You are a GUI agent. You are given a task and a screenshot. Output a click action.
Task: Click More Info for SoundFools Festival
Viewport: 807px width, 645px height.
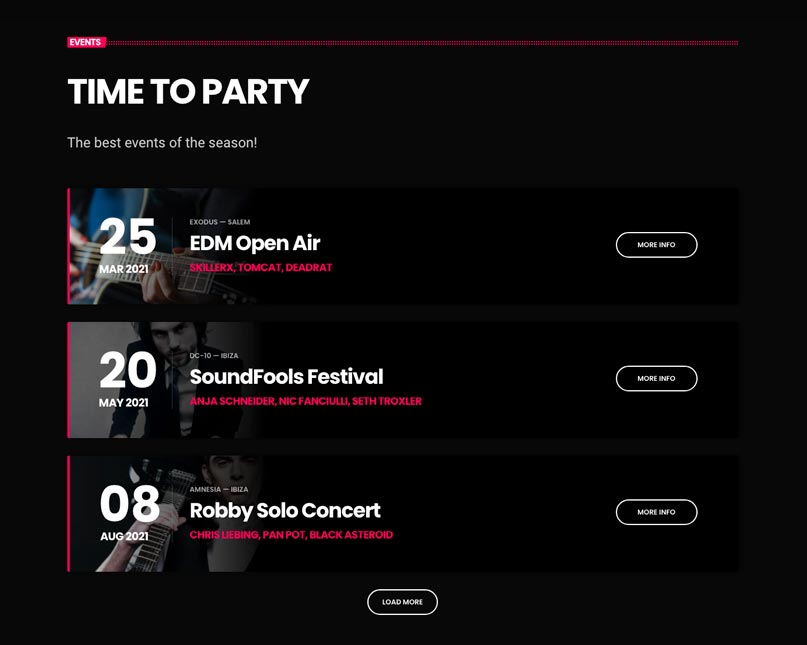[656, 379]
